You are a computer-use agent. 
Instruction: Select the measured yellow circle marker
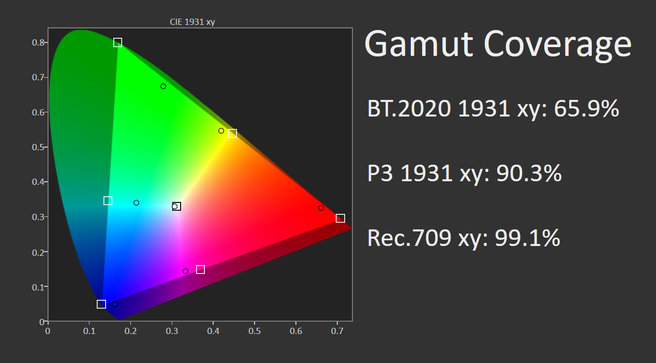221,131
